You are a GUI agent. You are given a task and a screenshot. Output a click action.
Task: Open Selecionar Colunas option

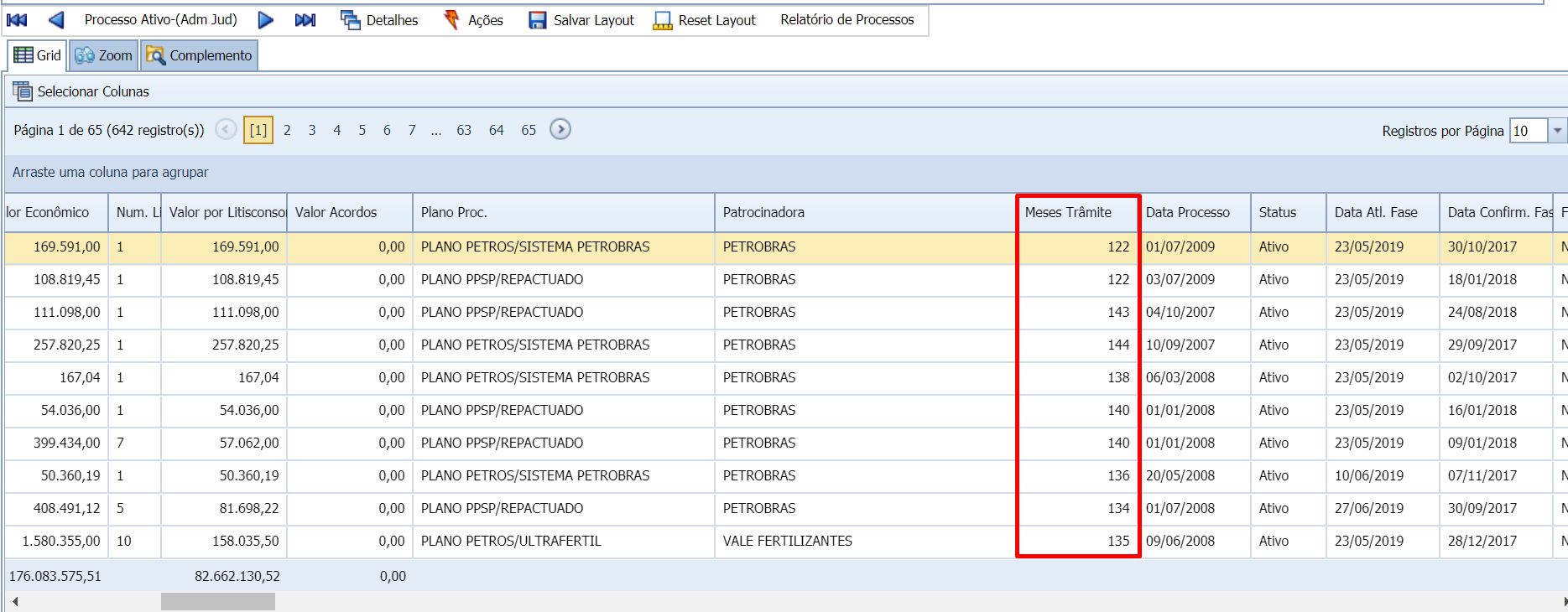tap(81, 91)
